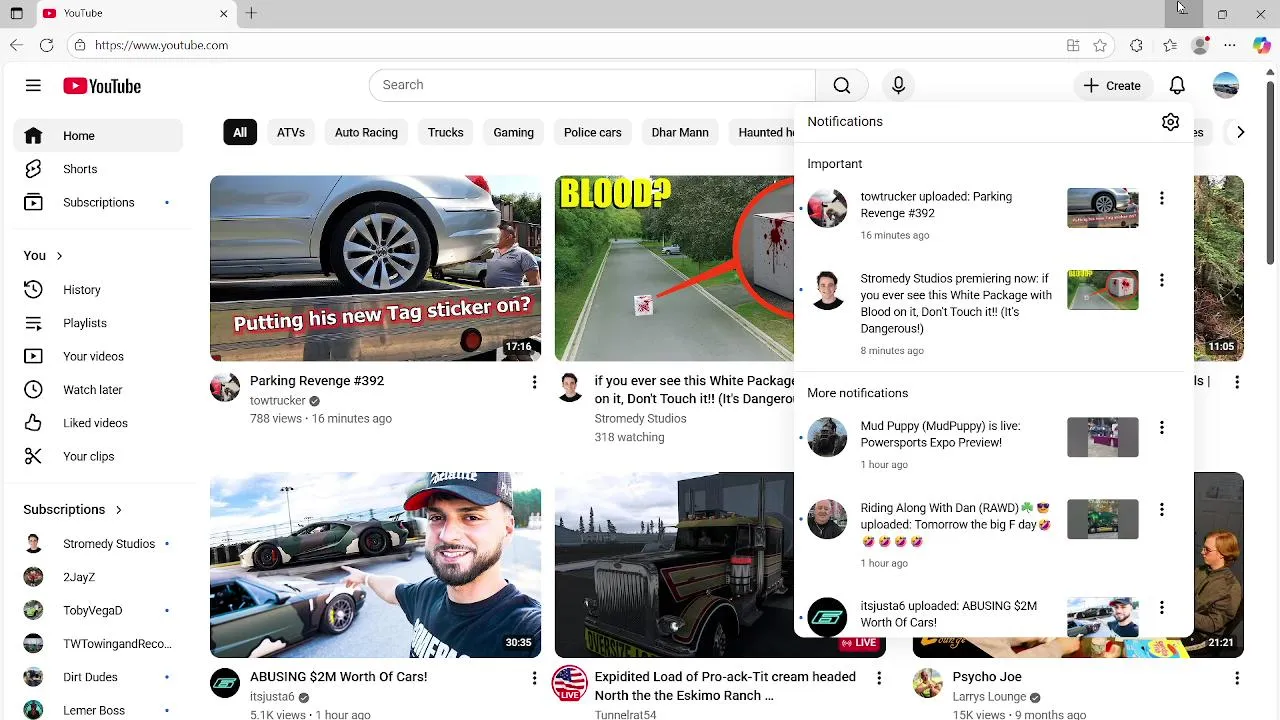The height and width of the screenshot is (720, 1280).
Task: Select the Trucks filter chip
Action: click(445, 132)
